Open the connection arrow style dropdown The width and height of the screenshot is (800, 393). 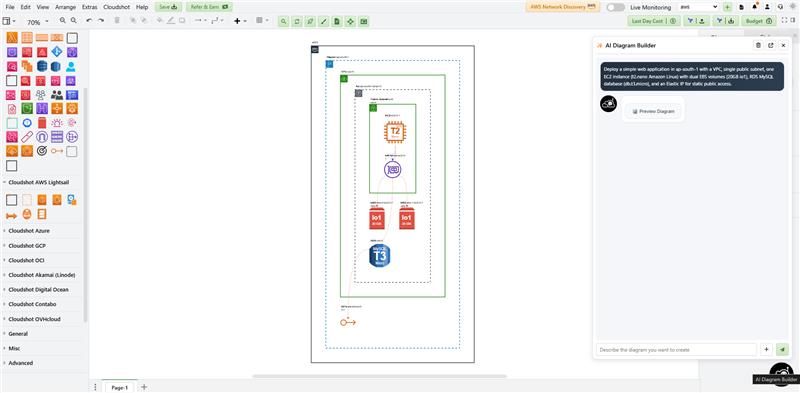pos(201,21)
